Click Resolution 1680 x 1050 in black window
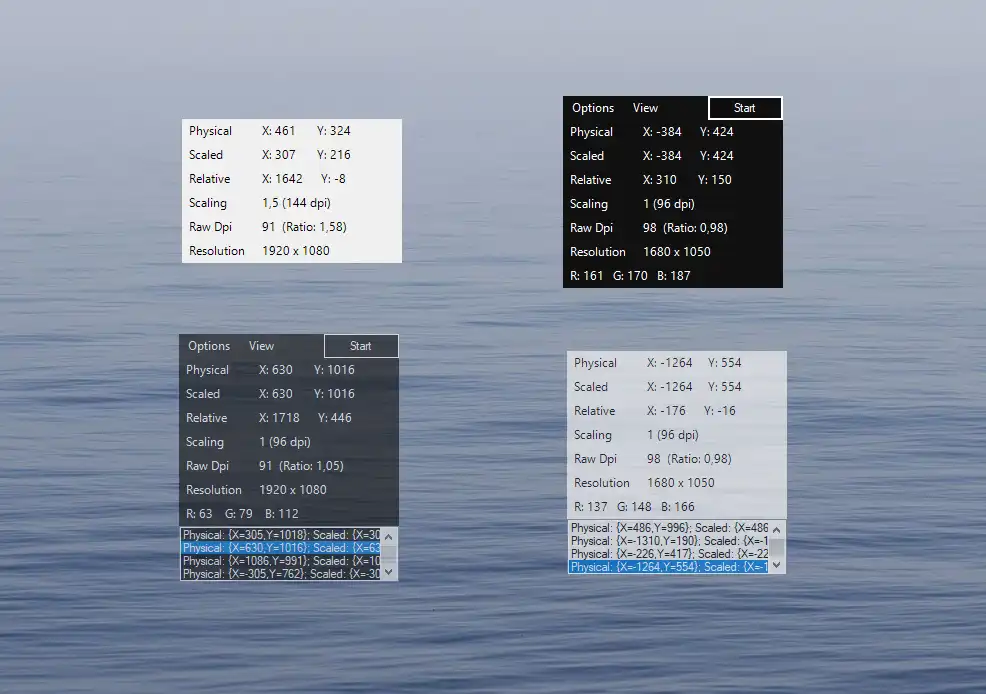Image resolution: width=986 pixels, height=694 pixels. pyautogui.click(x=677, y=252)
